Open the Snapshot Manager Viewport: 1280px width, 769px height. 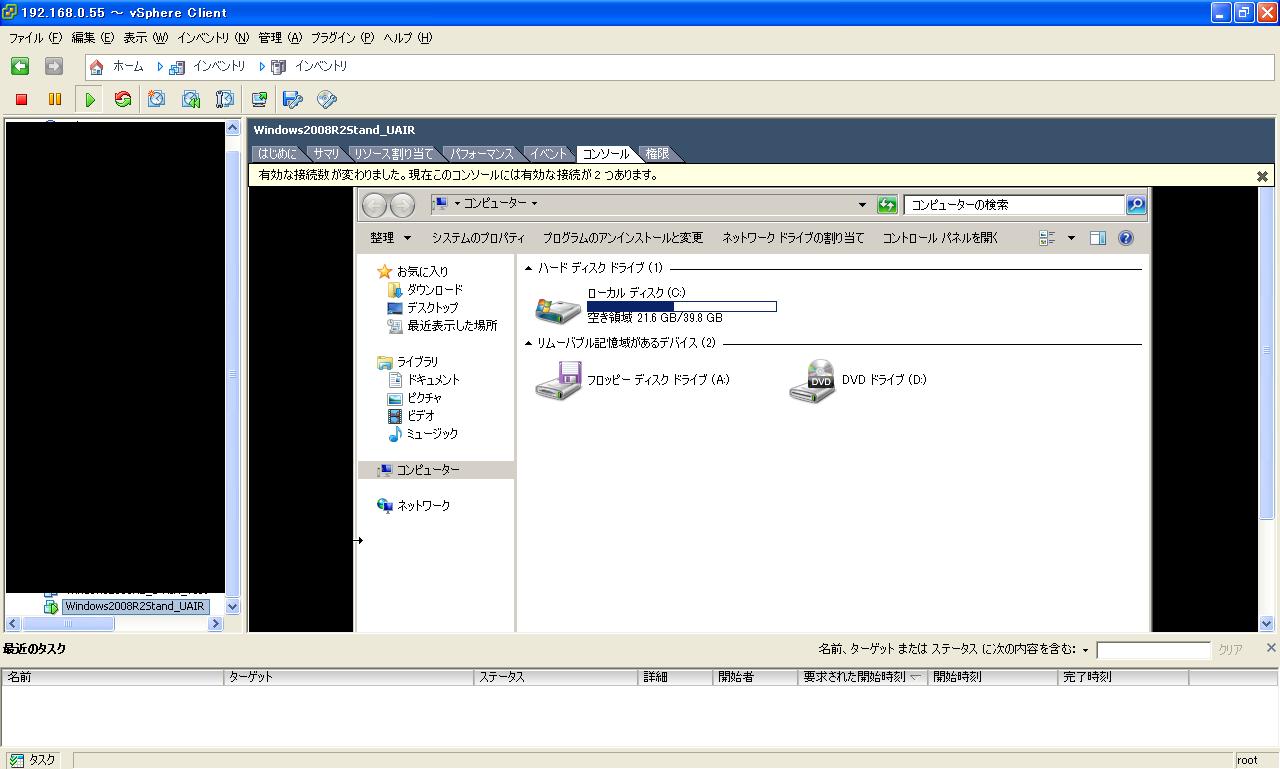tap(225, 99)
